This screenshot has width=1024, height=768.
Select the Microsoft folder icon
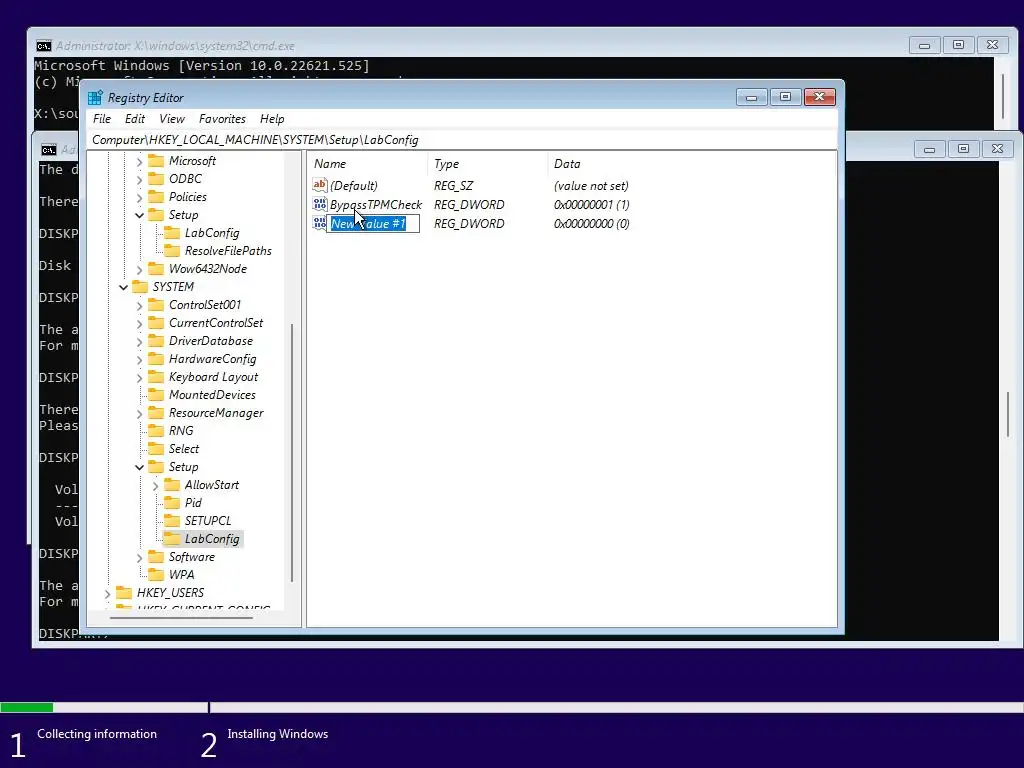[156, 161]
